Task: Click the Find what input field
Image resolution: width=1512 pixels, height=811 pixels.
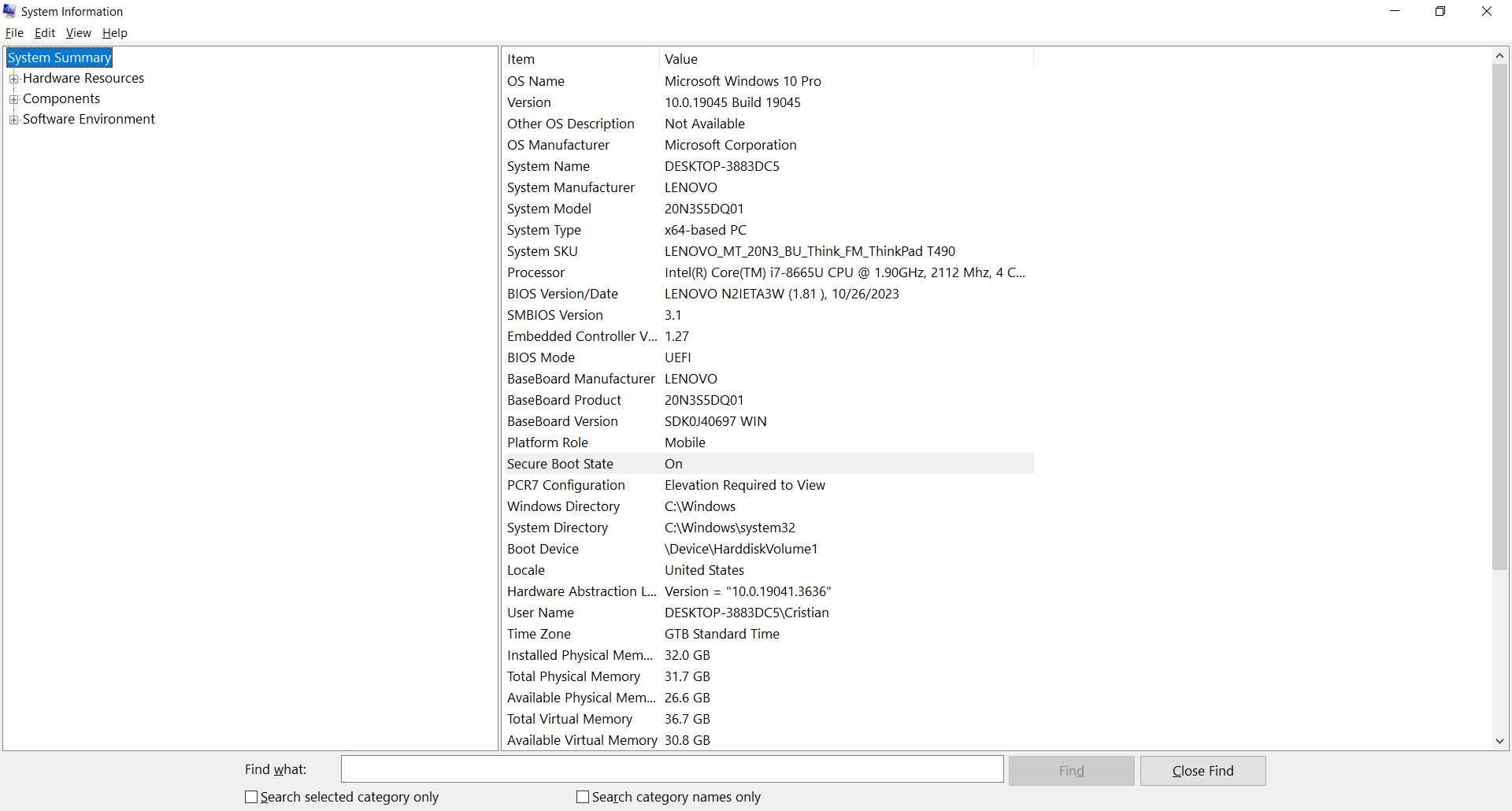Action: [x=673, y=769]
